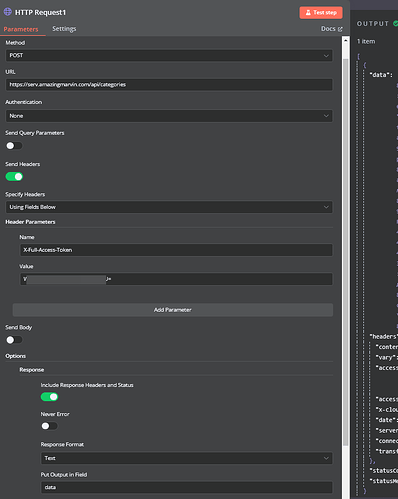Expand the Authentication dropdown set to None
The height and width of the screenshot is (499, 398).
tap(169, 116)
